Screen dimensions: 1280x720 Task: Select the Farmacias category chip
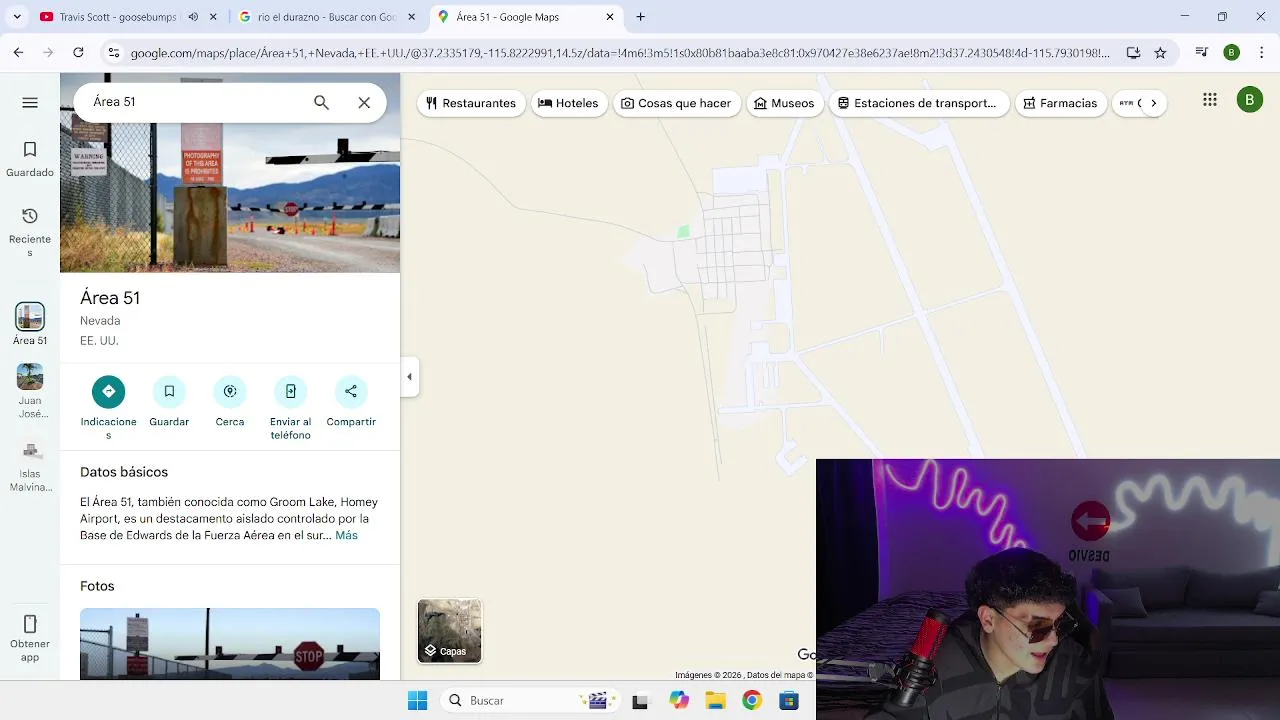[1060, 103]
